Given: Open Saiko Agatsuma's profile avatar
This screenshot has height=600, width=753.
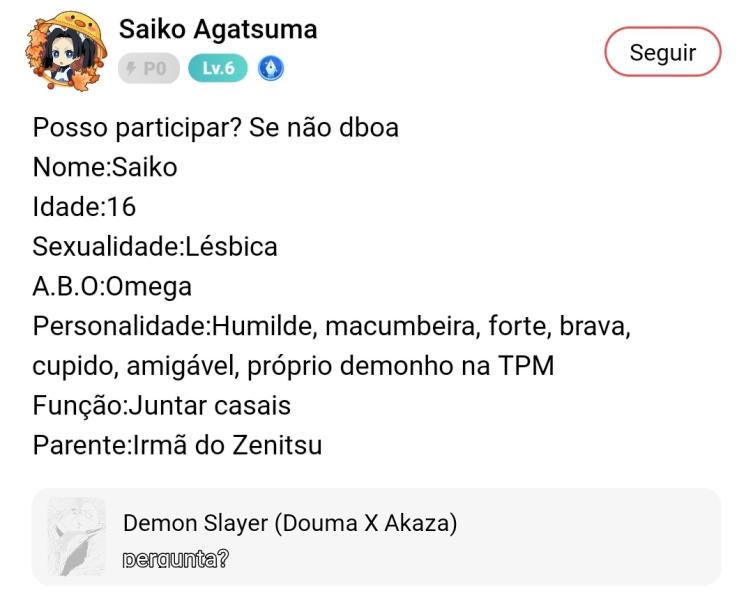Looking at the screenshot, I should [66, 49].
